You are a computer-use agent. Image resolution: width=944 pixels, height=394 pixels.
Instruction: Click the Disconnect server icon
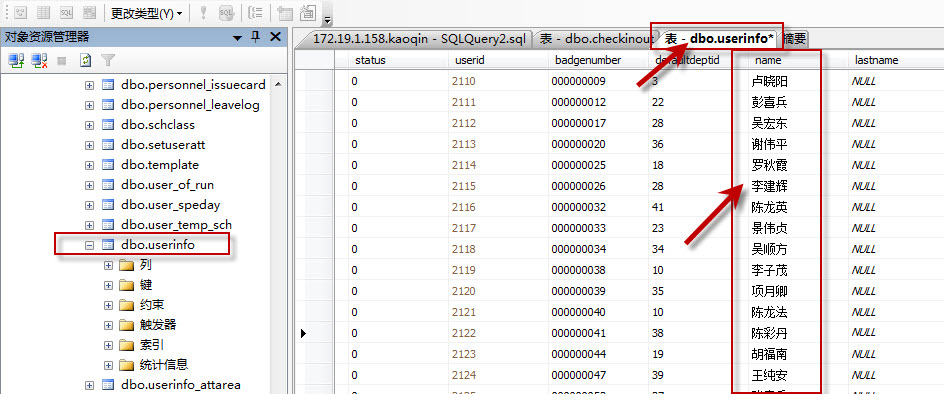tap(40, 60)
